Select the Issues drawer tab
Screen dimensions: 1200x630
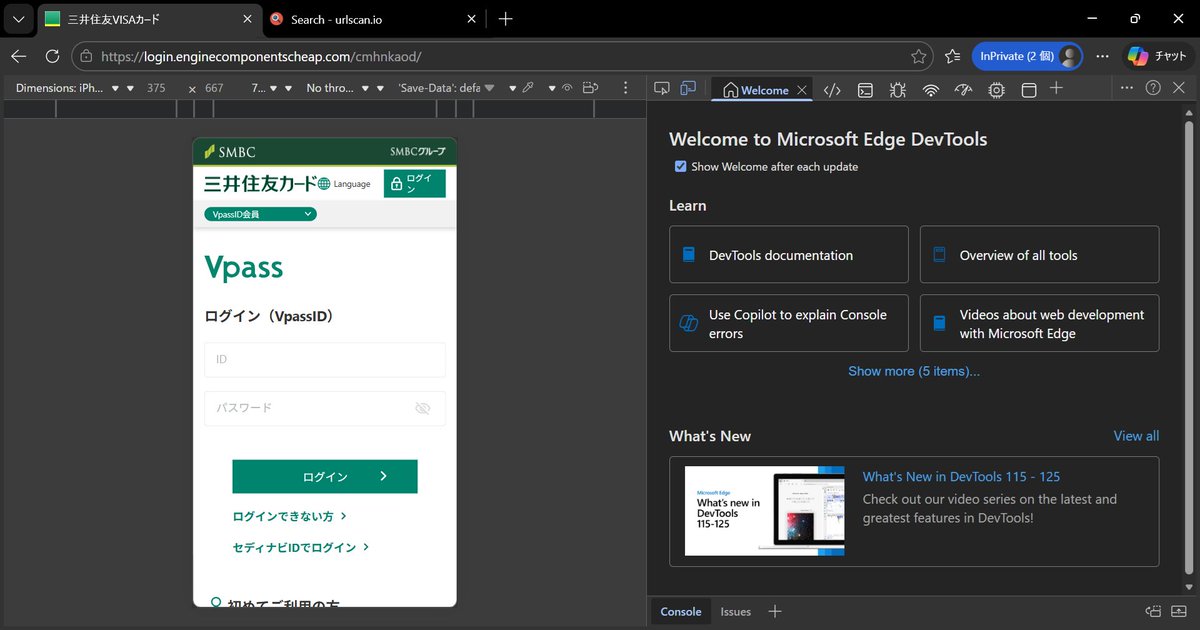736,611
